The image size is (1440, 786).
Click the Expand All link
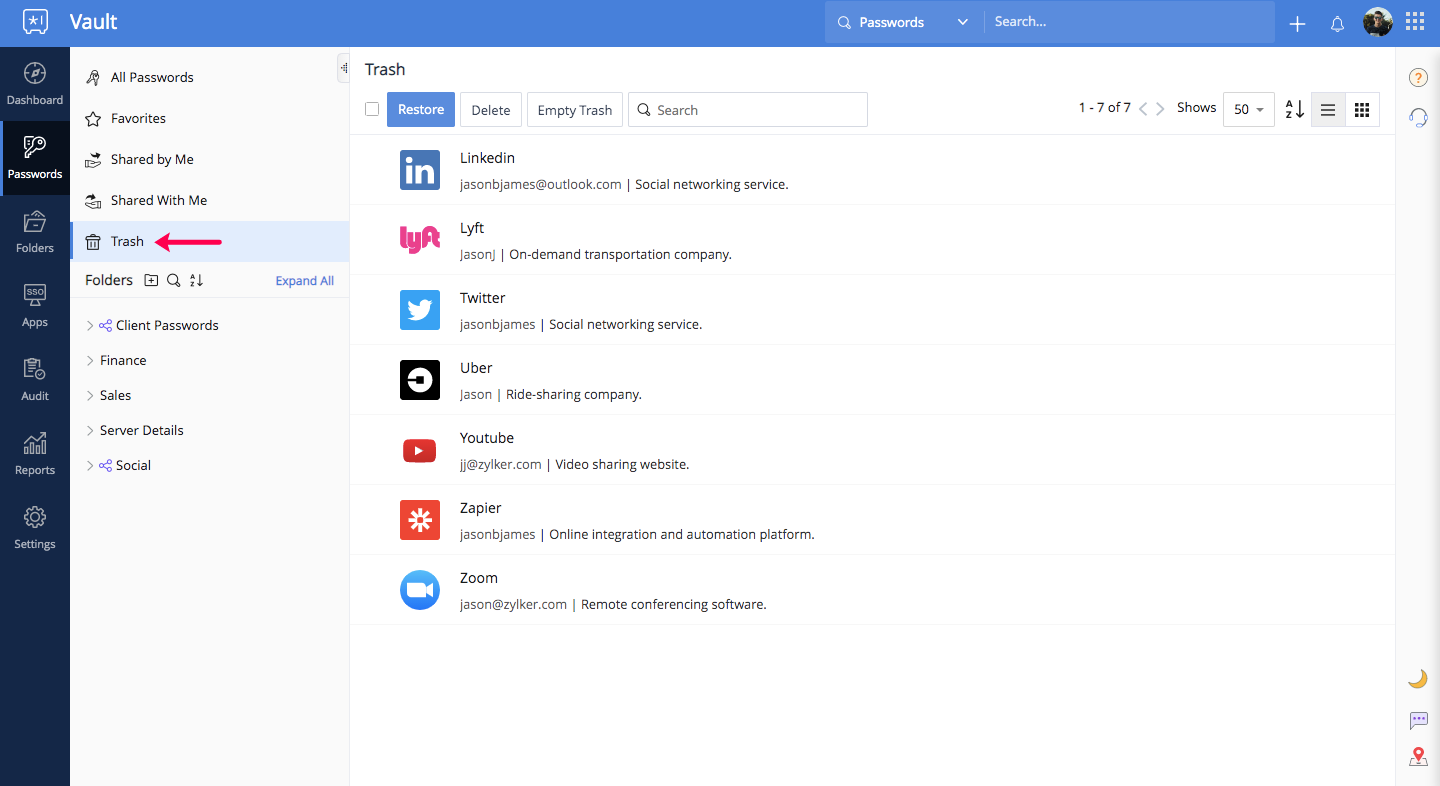pos(304,281)
